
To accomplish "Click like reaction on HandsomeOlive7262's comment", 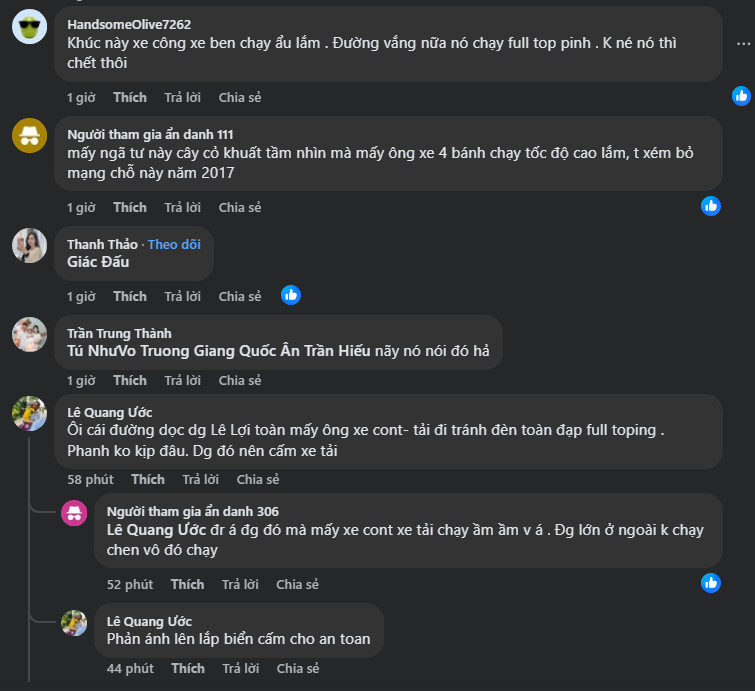I will pyautogui.click(x=741, y=96).
